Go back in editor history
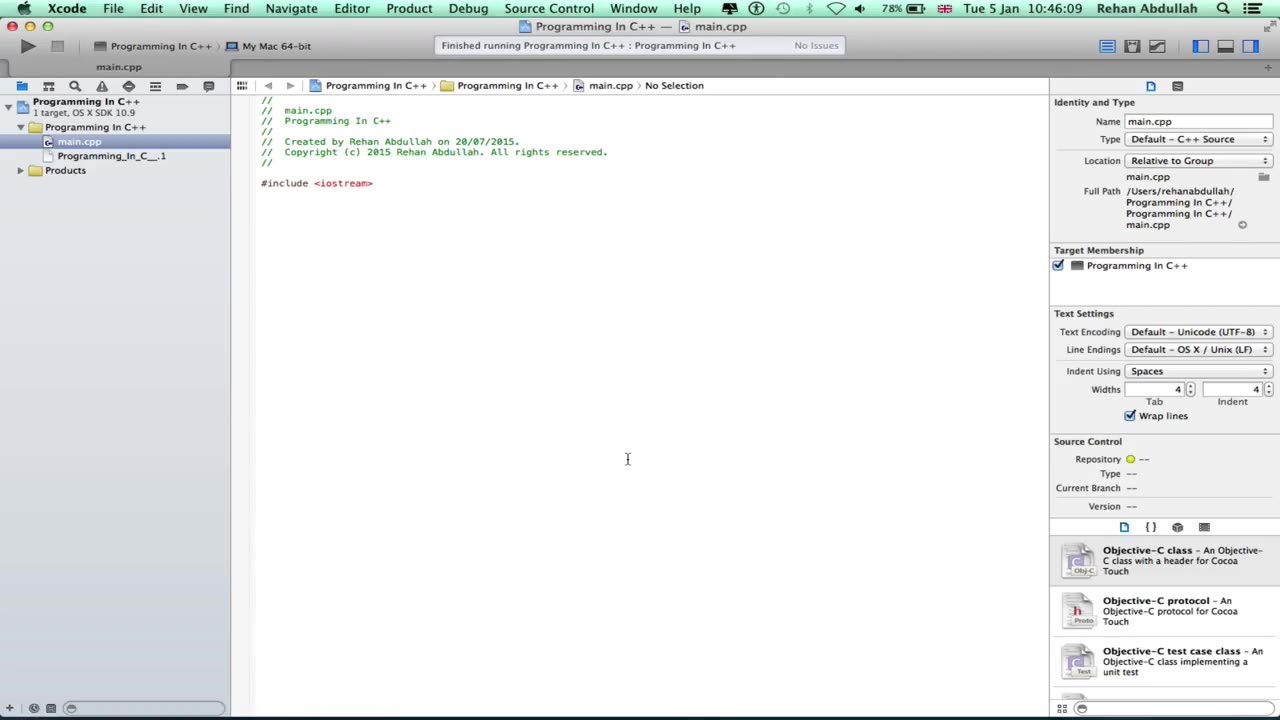Image resolution: width=1280 pixels, height=720 pixels. pos(268,86)
